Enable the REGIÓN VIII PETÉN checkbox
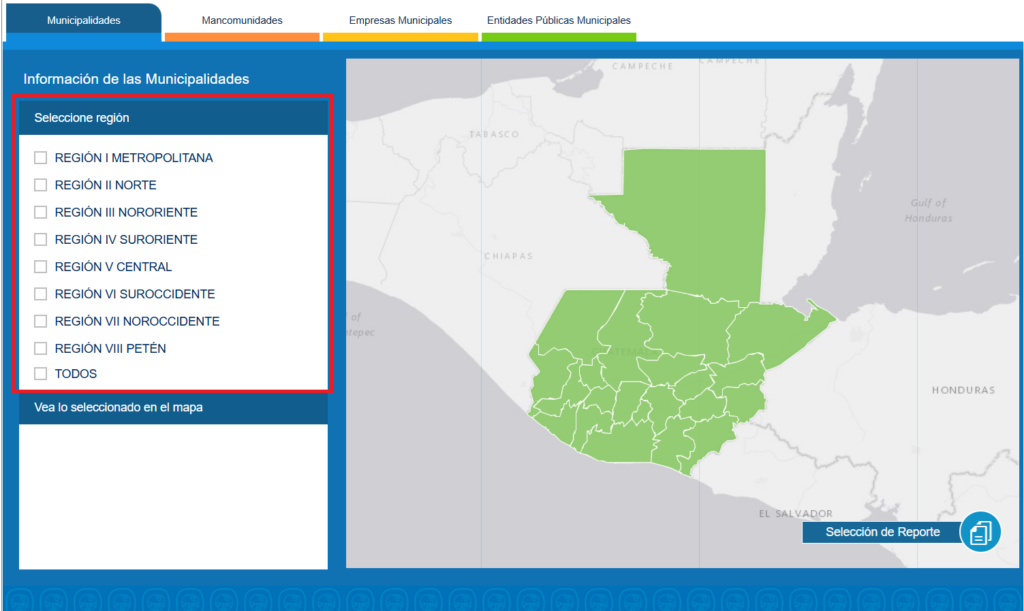 41,349
